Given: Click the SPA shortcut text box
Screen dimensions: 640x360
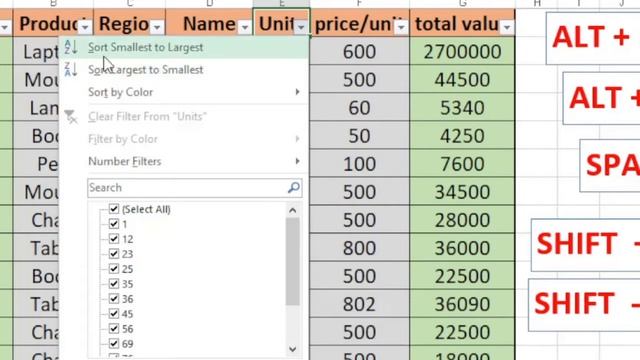Looking at the screenshot, I should point(610,165).
